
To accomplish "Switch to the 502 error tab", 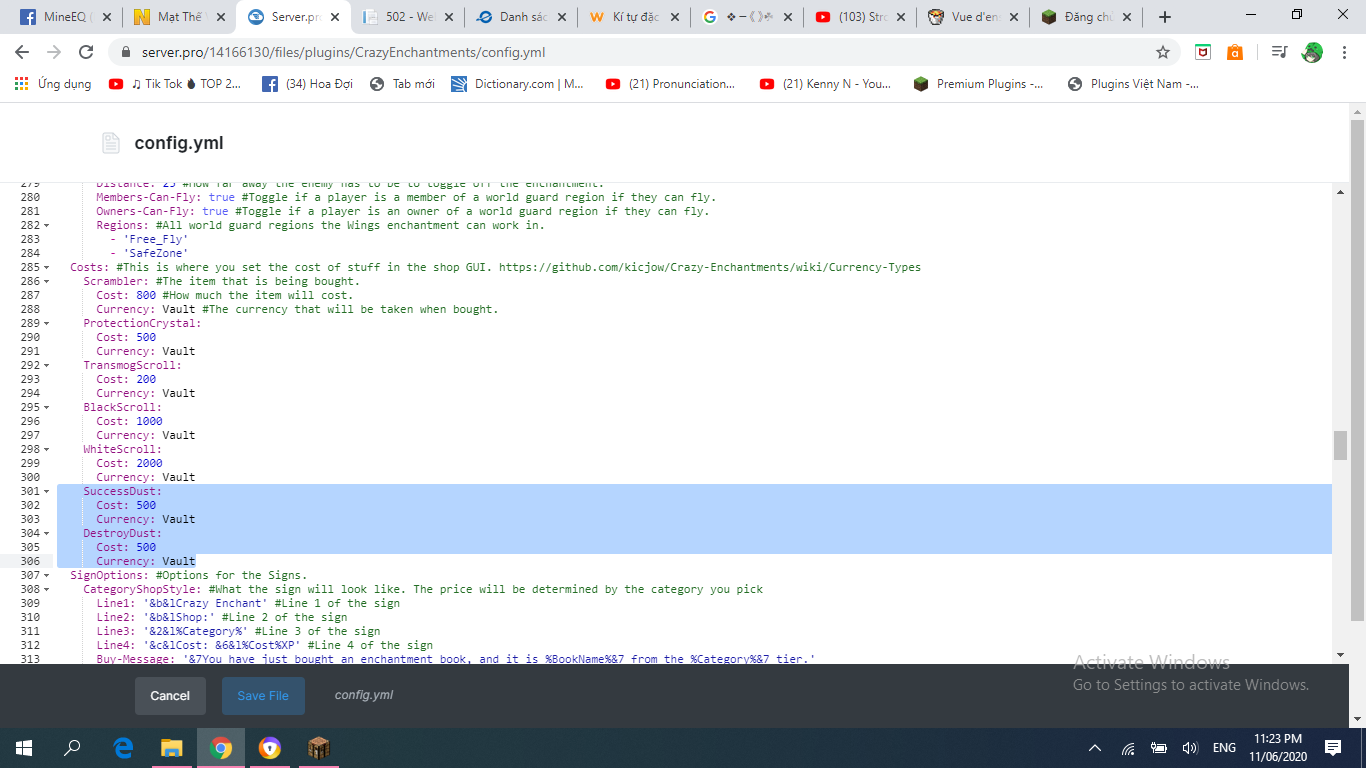I will pyautogui.click(x=408, y=17).
